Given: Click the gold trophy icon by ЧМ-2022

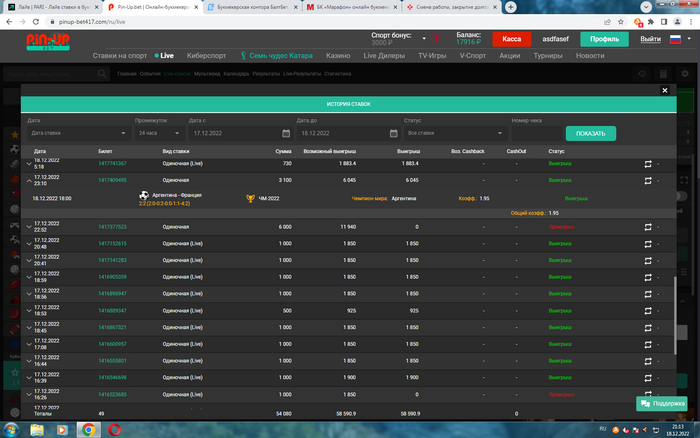Looking at the screenshot, I should (250, 198).
